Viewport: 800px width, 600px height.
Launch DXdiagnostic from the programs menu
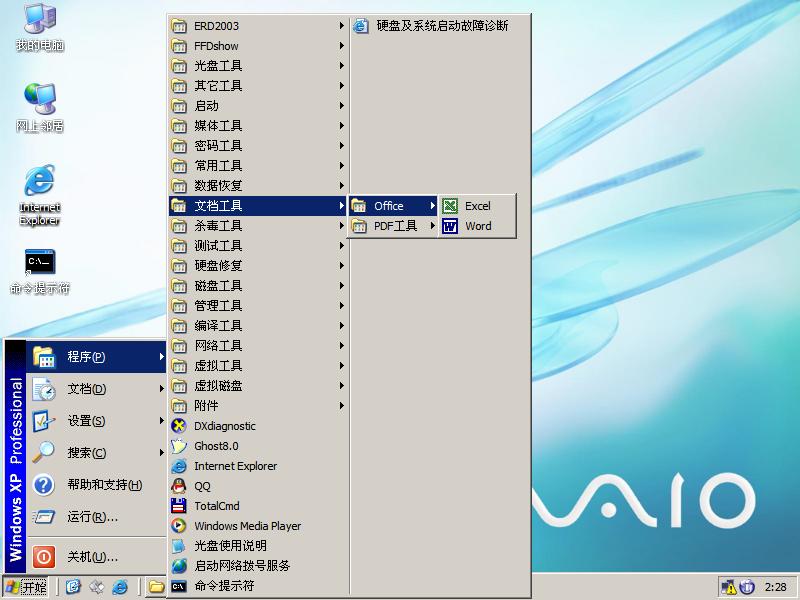point(259,426)
